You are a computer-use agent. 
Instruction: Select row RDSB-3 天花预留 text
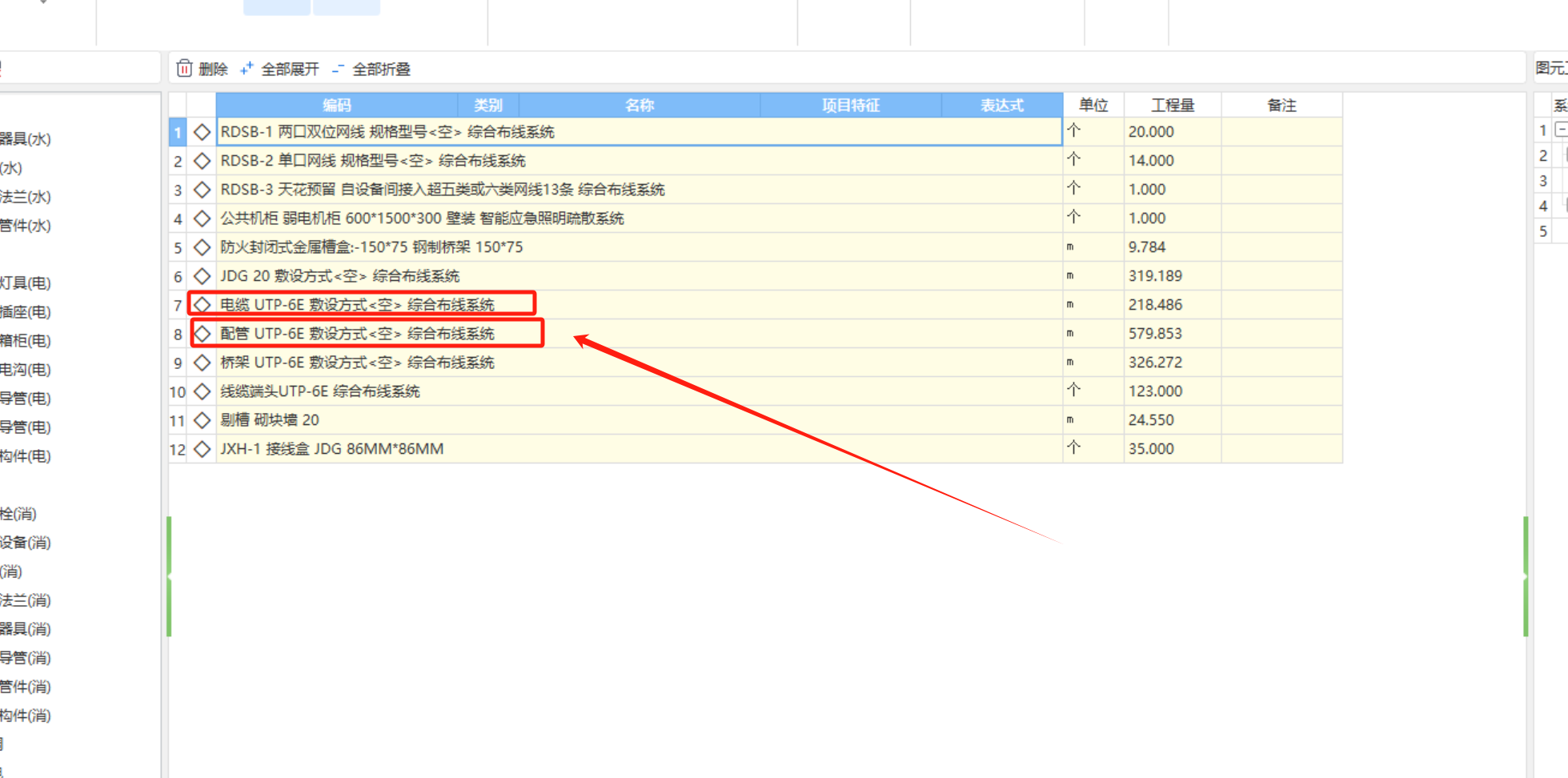pos(443,190)
